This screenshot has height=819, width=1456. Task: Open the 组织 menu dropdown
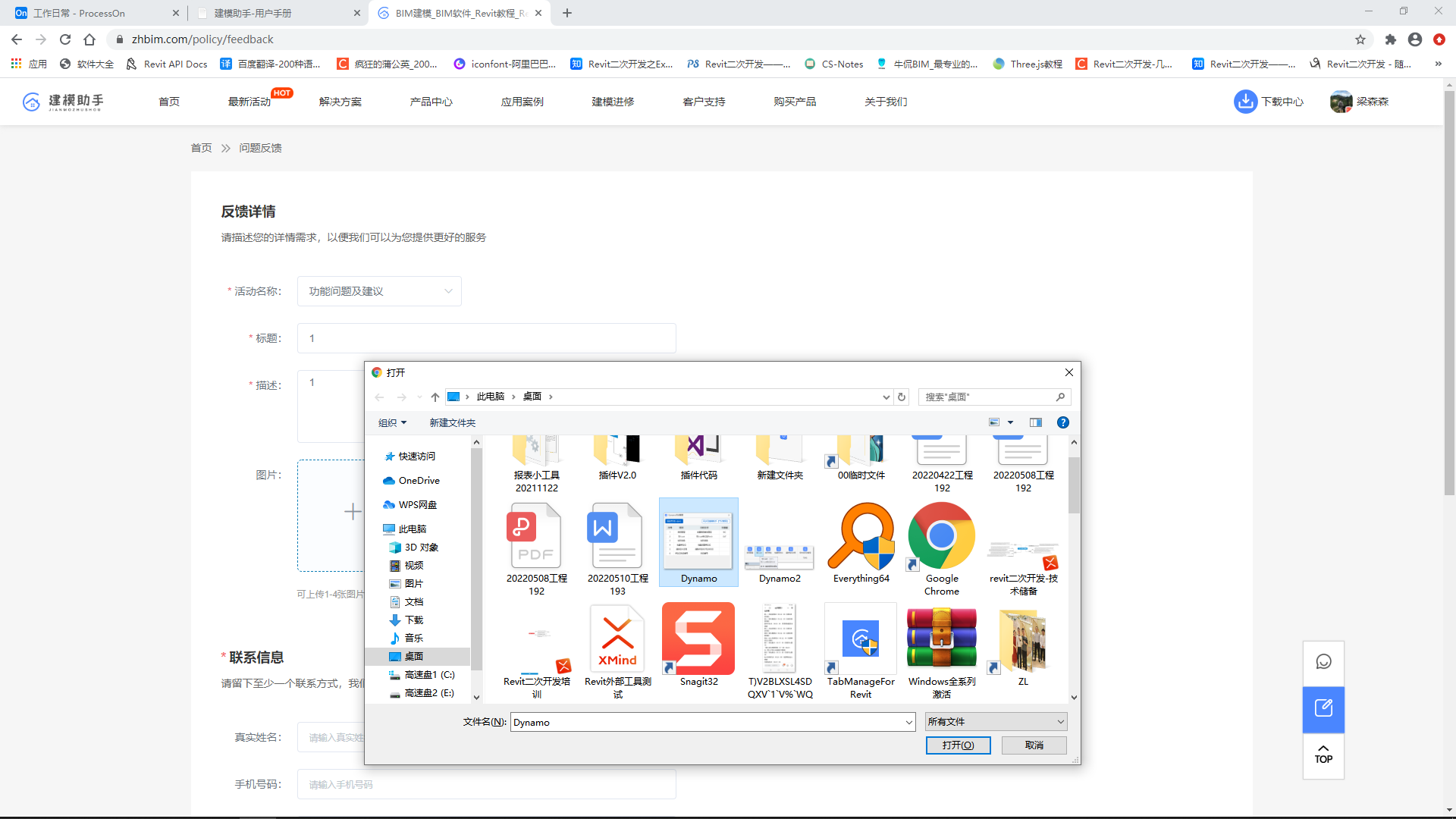click(392, 422)
